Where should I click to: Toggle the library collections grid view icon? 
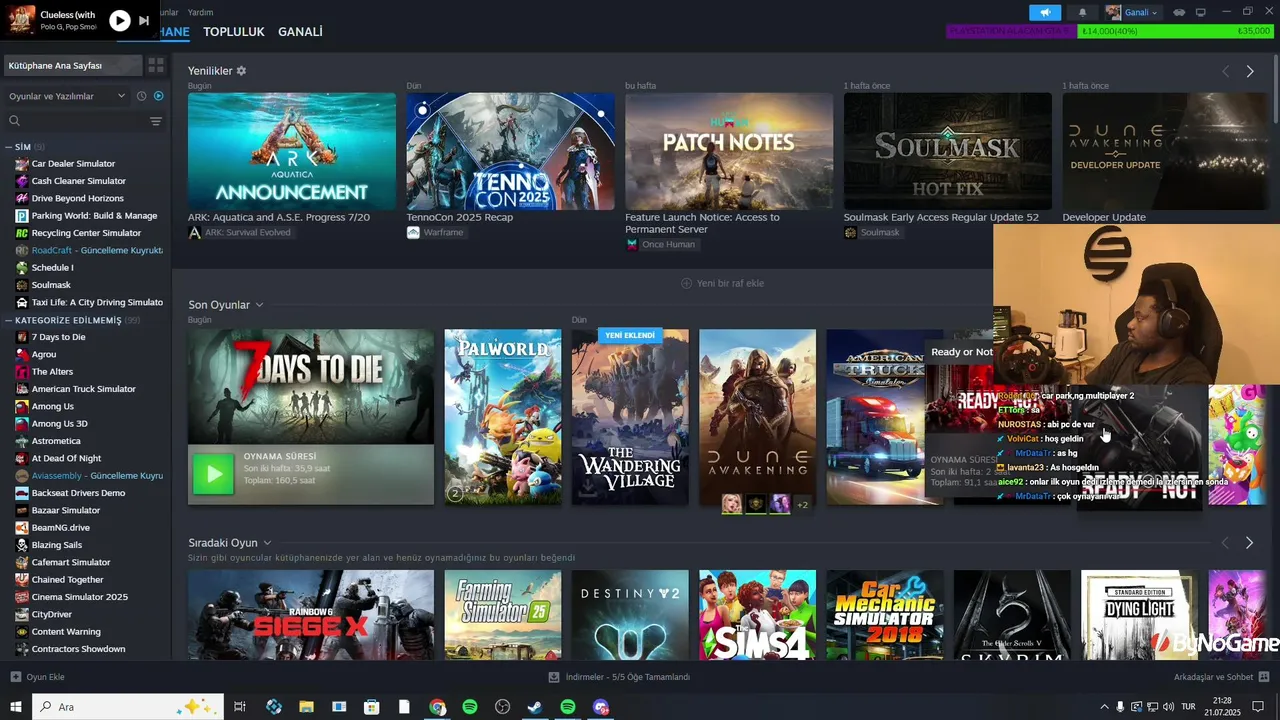coord(156,65)
